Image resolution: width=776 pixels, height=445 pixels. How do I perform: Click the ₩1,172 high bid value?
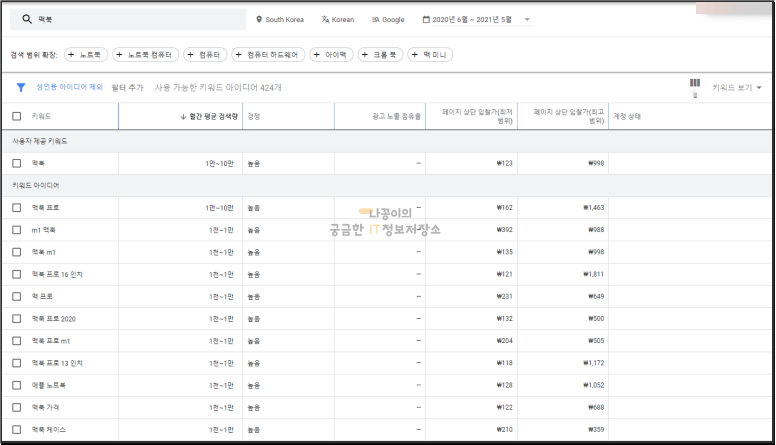593,363
